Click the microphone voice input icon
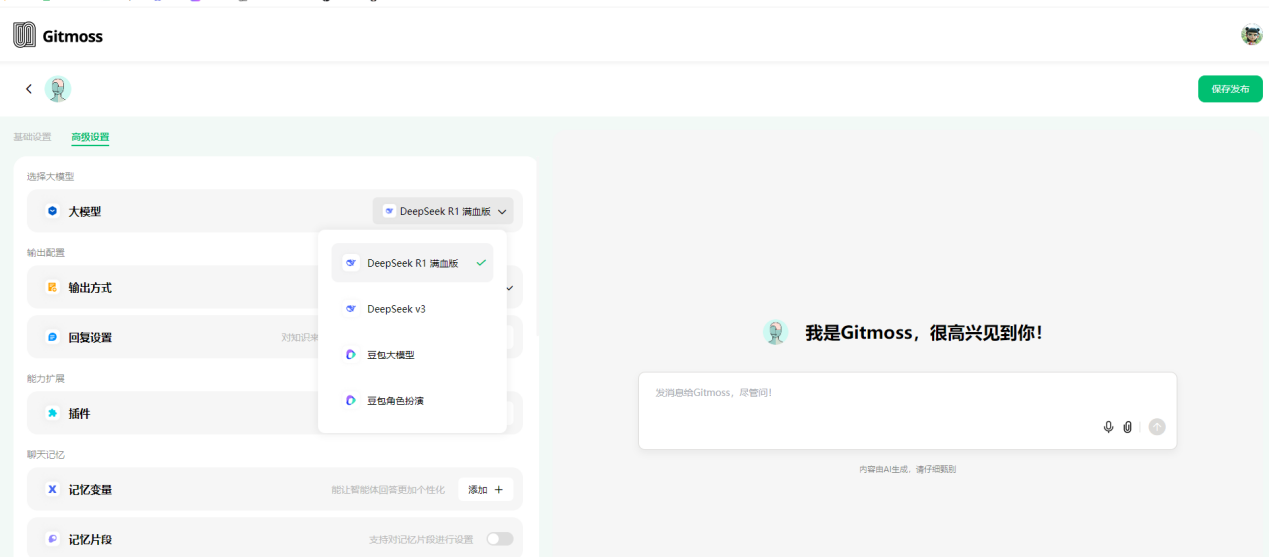1269x557 pixels. point(1108,427)
